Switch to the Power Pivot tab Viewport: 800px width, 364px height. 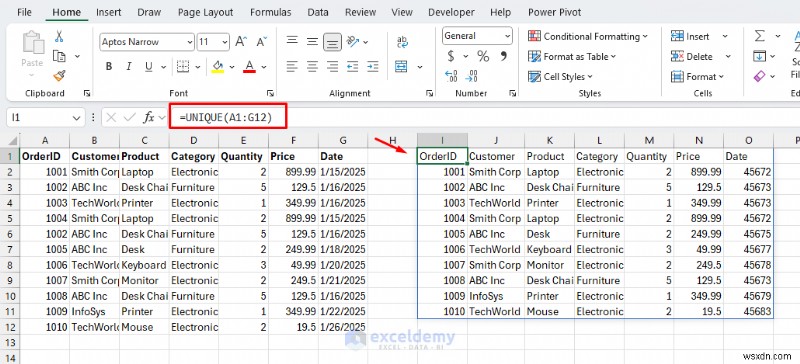point(555,12)
